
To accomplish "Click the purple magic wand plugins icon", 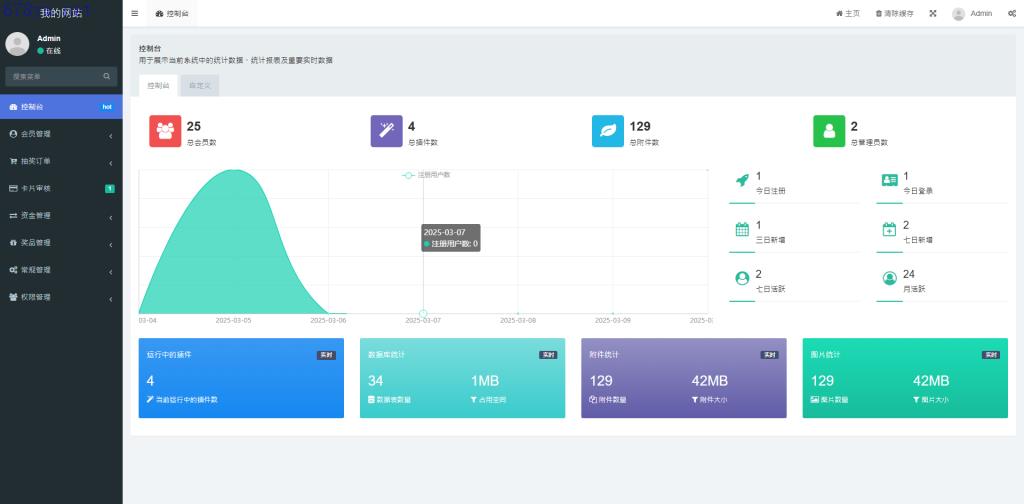I will pyautogui.click(x=386, y=132).
